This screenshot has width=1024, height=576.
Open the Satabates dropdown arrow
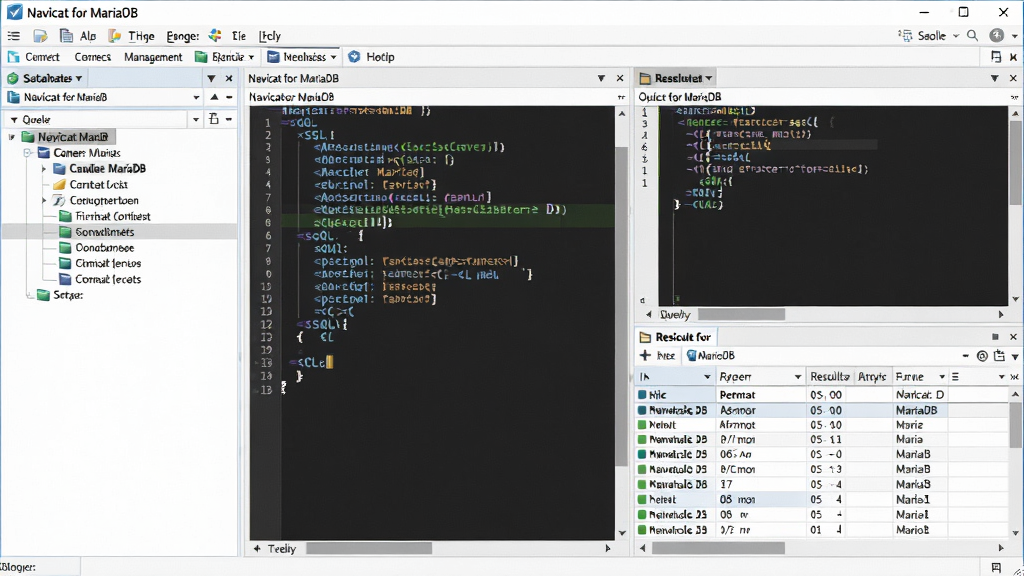click(x=79, y=78)
